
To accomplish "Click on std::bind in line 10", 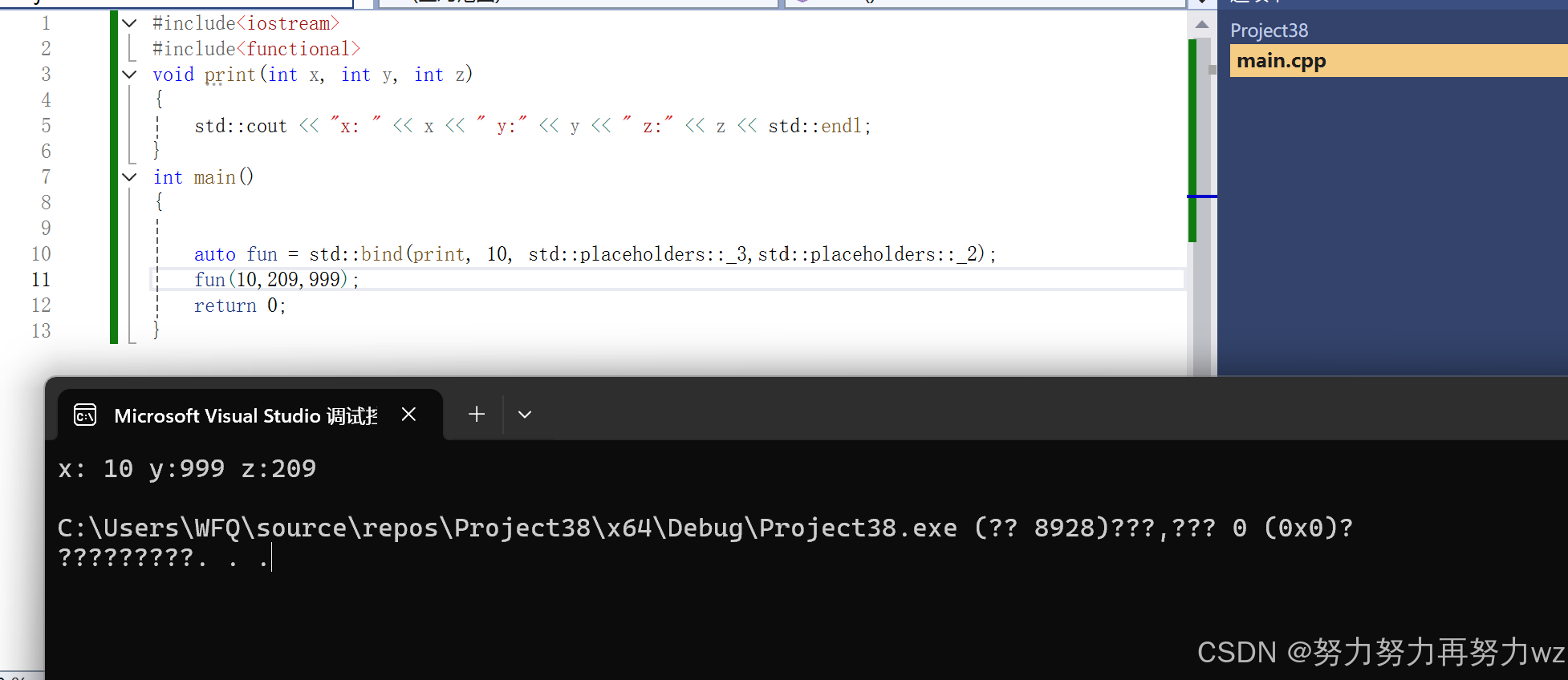I will [356, 254].
